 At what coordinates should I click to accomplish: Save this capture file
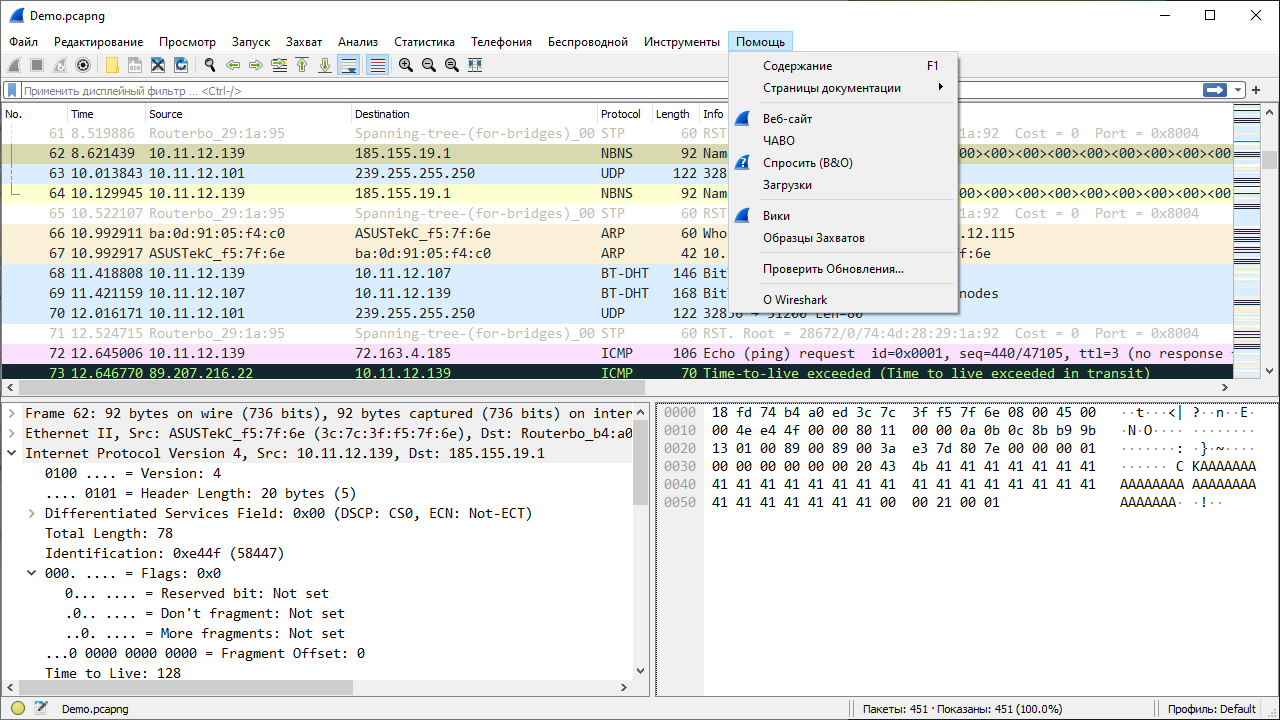click(135, 65)
